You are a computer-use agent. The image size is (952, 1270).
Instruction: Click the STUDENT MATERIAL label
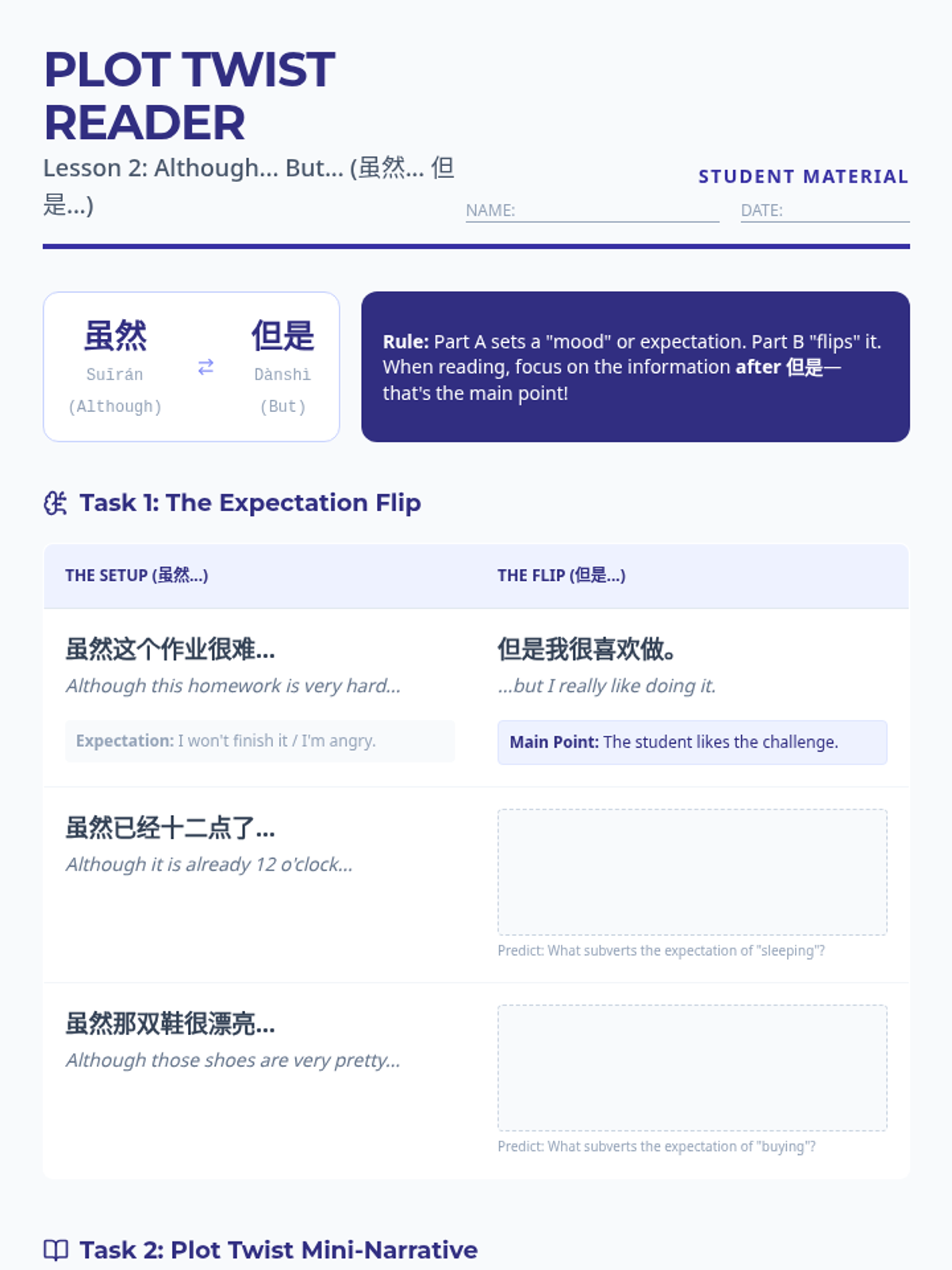[803, 176]
